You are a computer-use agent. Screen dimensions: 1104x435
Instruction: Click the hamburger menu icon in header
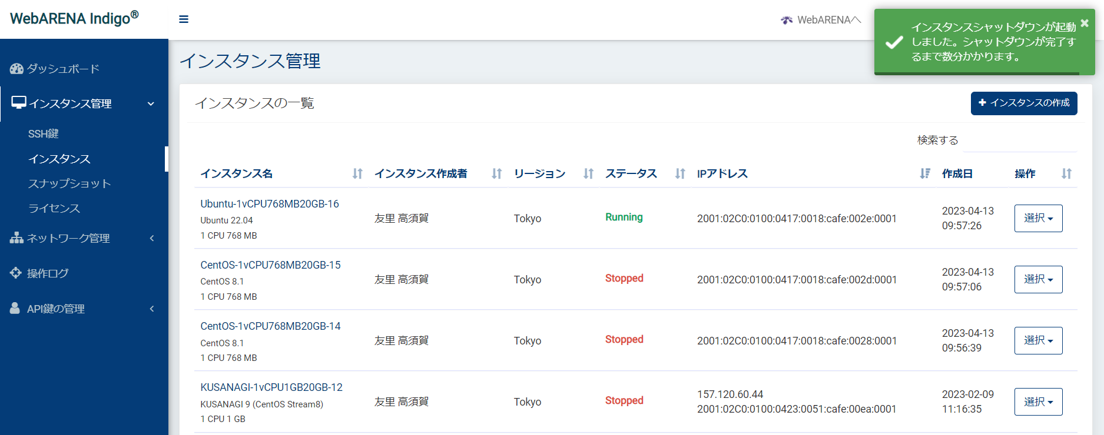click(x=183, y=19)
